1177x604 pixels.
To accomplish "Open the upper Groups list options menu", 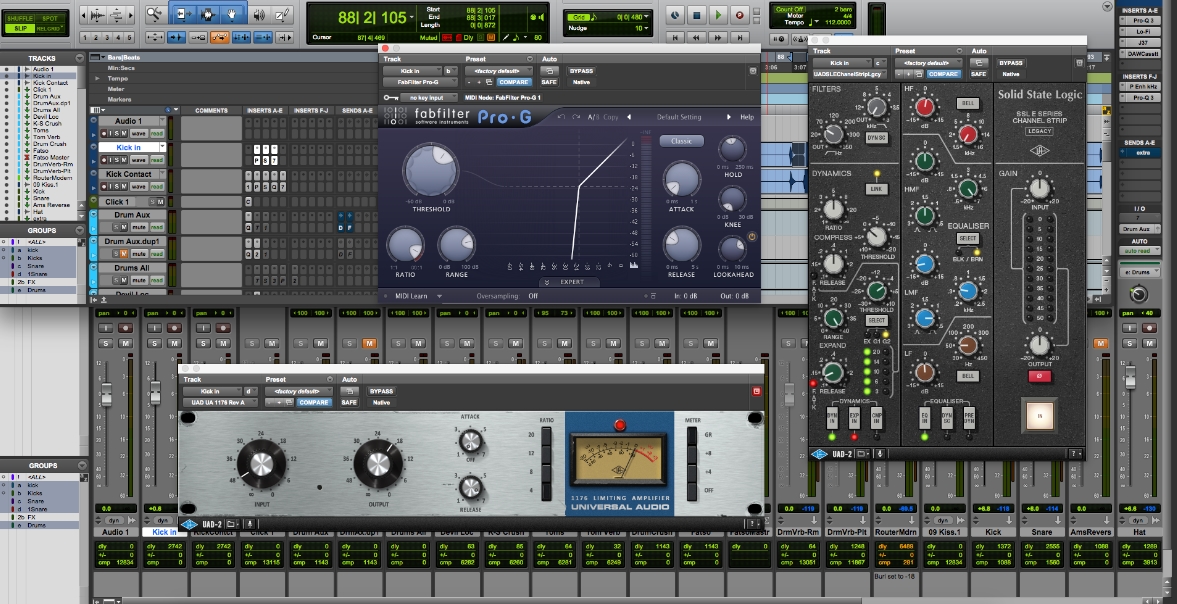I will pos(80,230).
